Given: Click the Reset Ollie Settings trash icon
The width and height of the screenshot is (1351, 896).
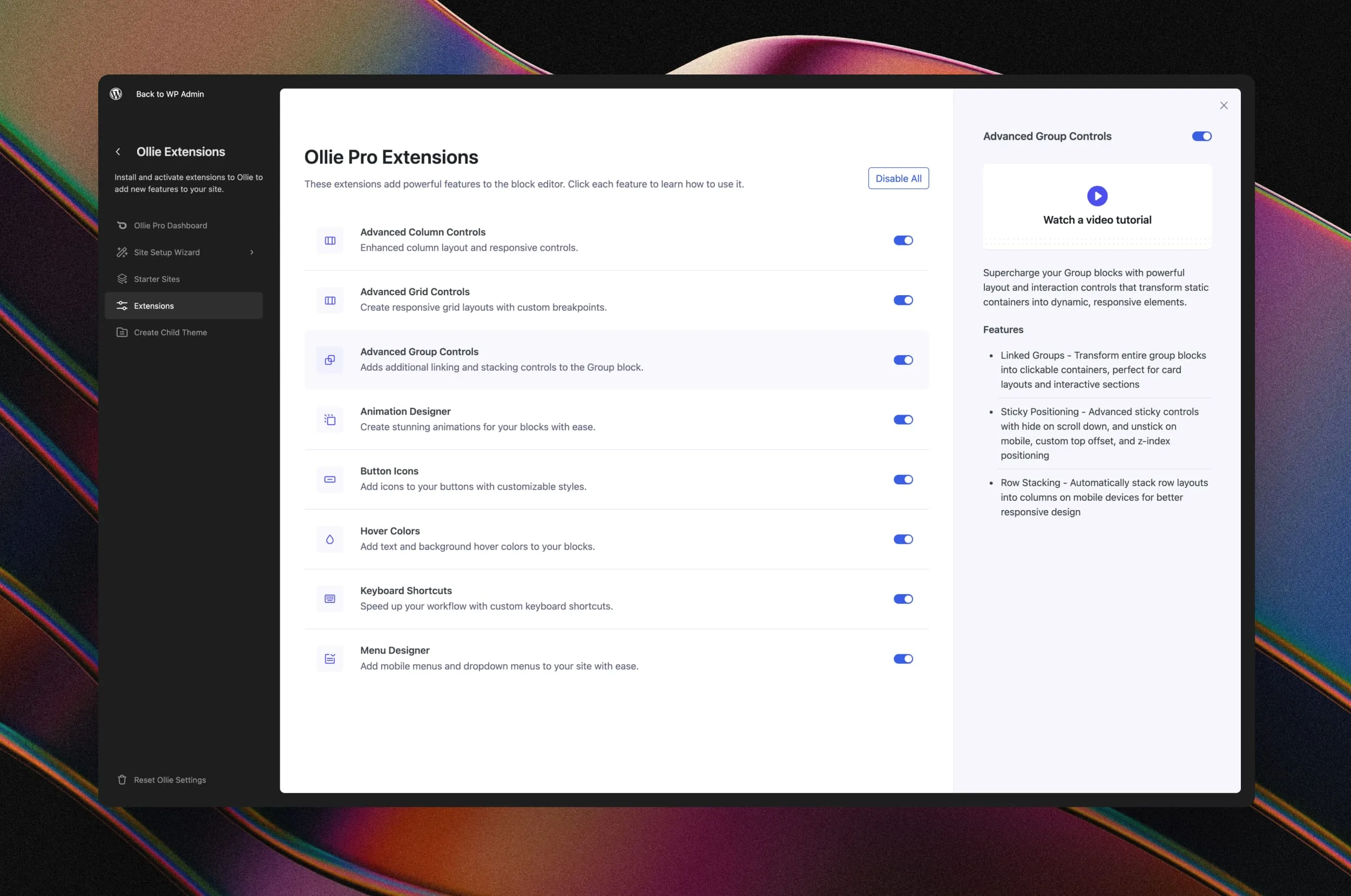Looking at the screenshot, I should pyautogui.click(x=121, y=779).
